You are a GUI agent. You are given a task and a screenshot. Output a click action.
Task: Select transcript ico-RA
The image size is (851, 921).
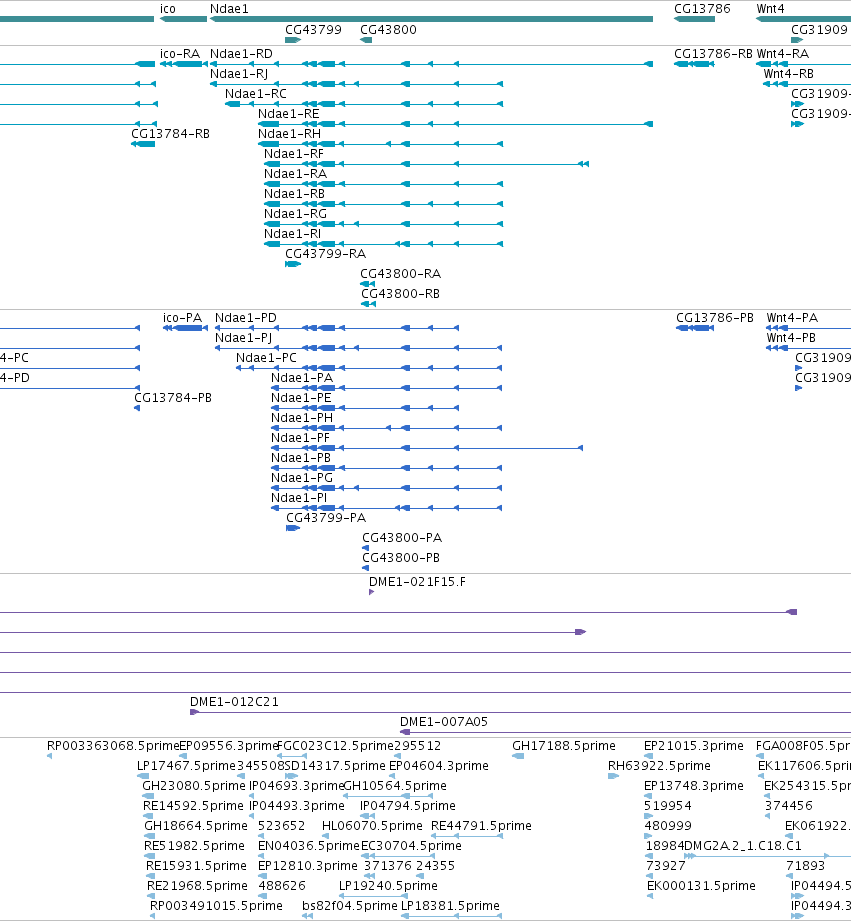click(x=180, y=54)
